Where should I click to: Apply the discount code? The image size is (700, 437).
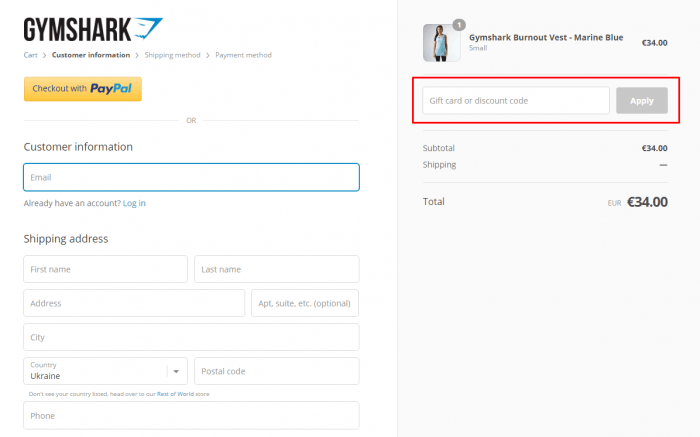(x=642, y=100)
